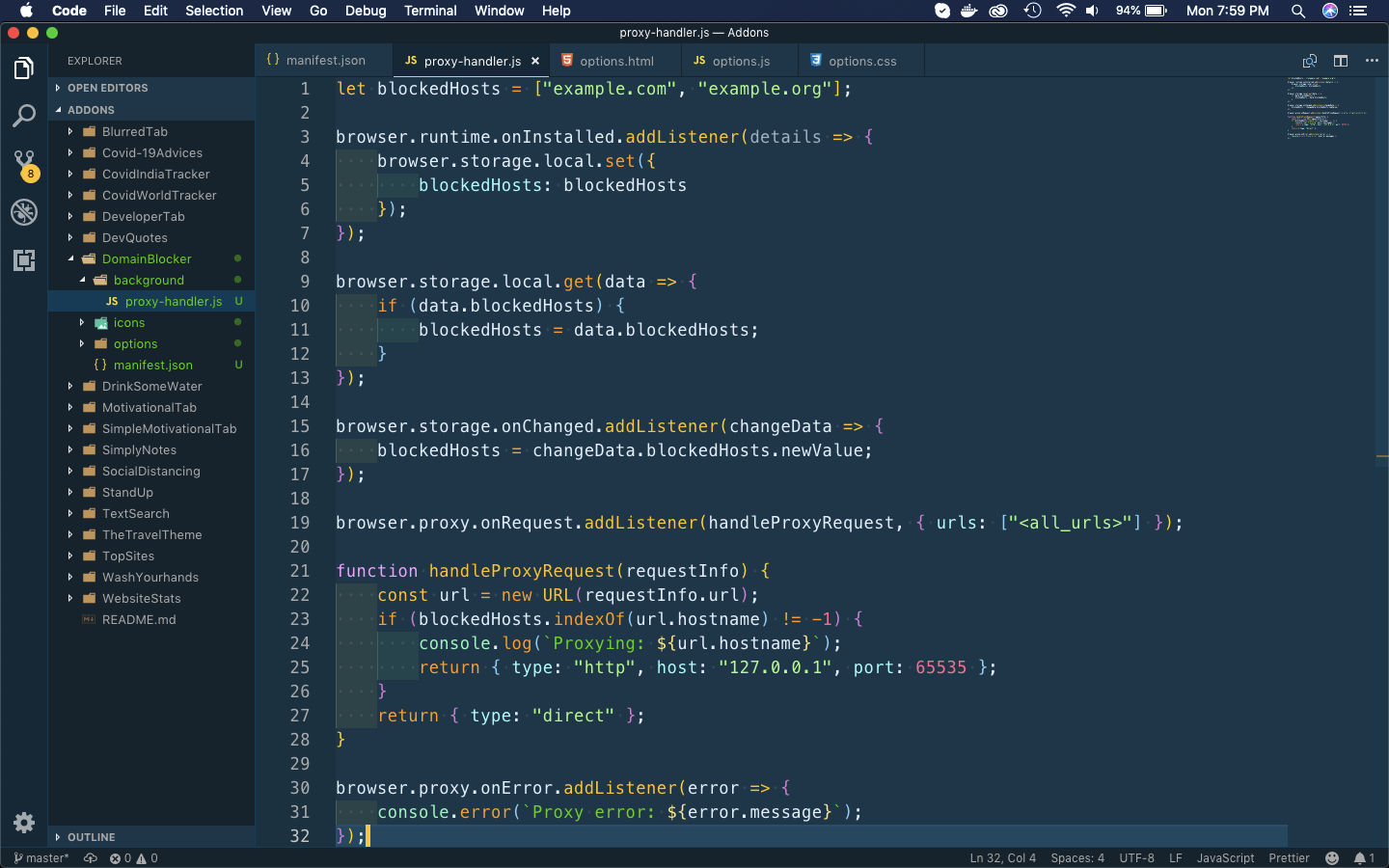Open Source Control view with 8 changes

[24, 164]
